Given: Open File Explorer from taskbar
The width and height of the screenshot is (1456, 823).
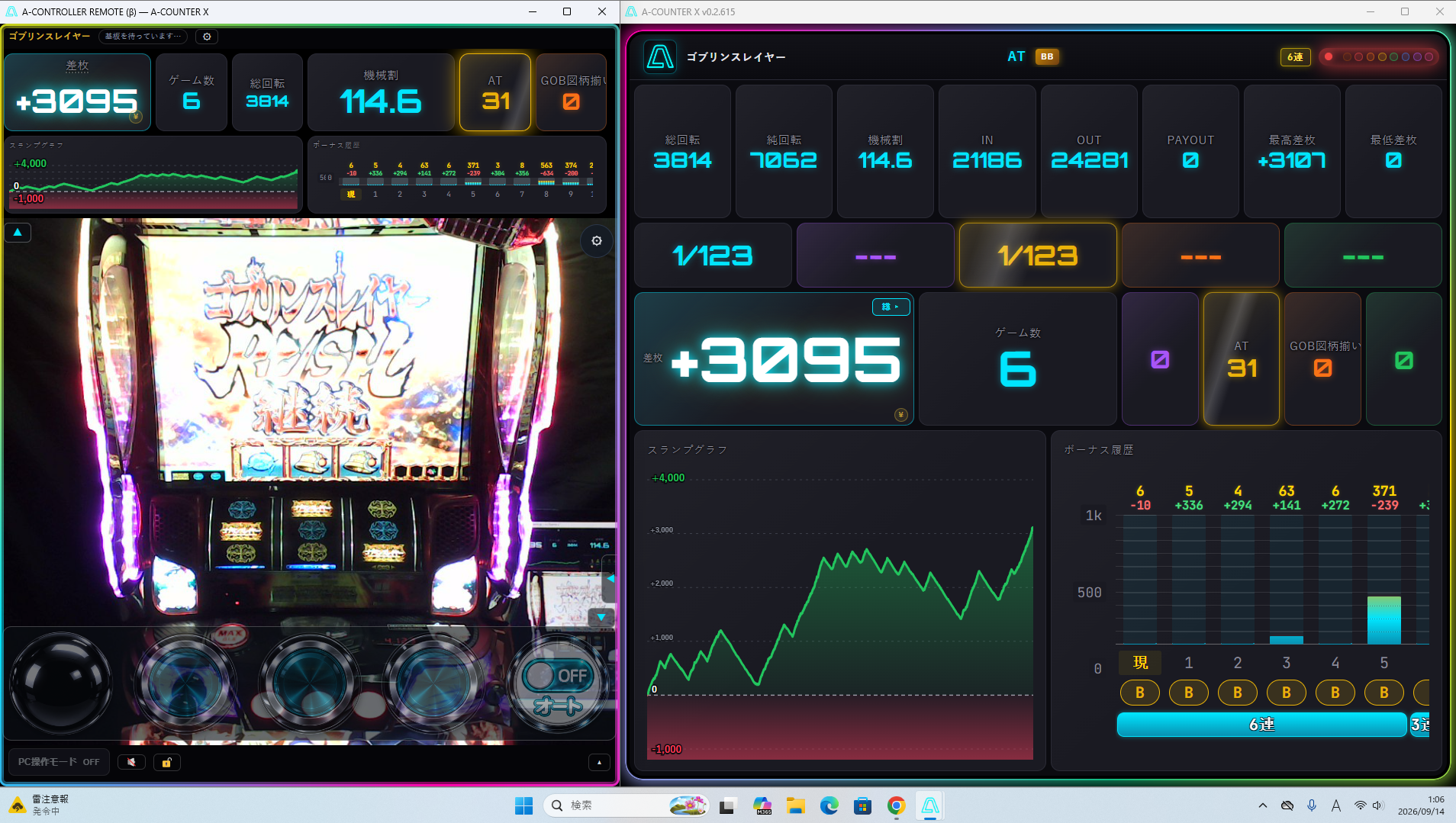Looking at the screenshot, I should click(796, 805).
